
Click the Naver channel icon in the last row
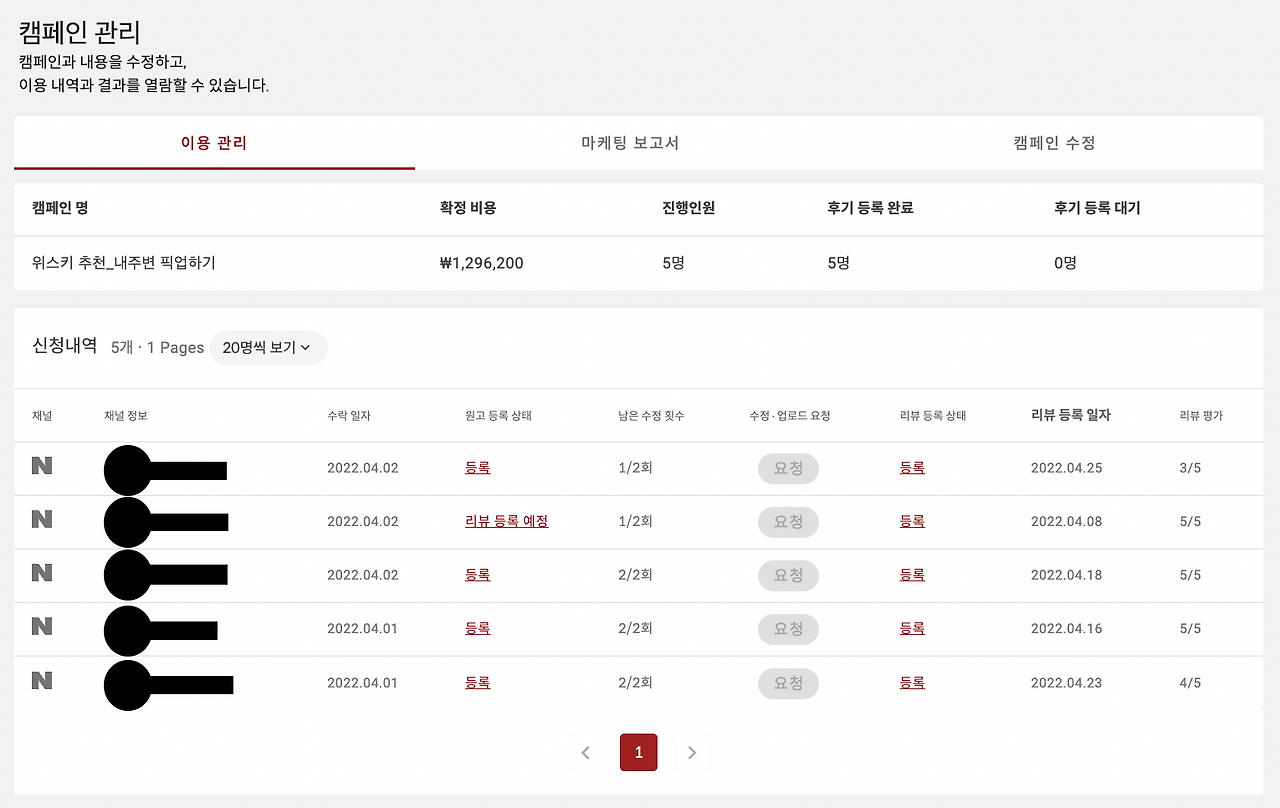[42, 683]
